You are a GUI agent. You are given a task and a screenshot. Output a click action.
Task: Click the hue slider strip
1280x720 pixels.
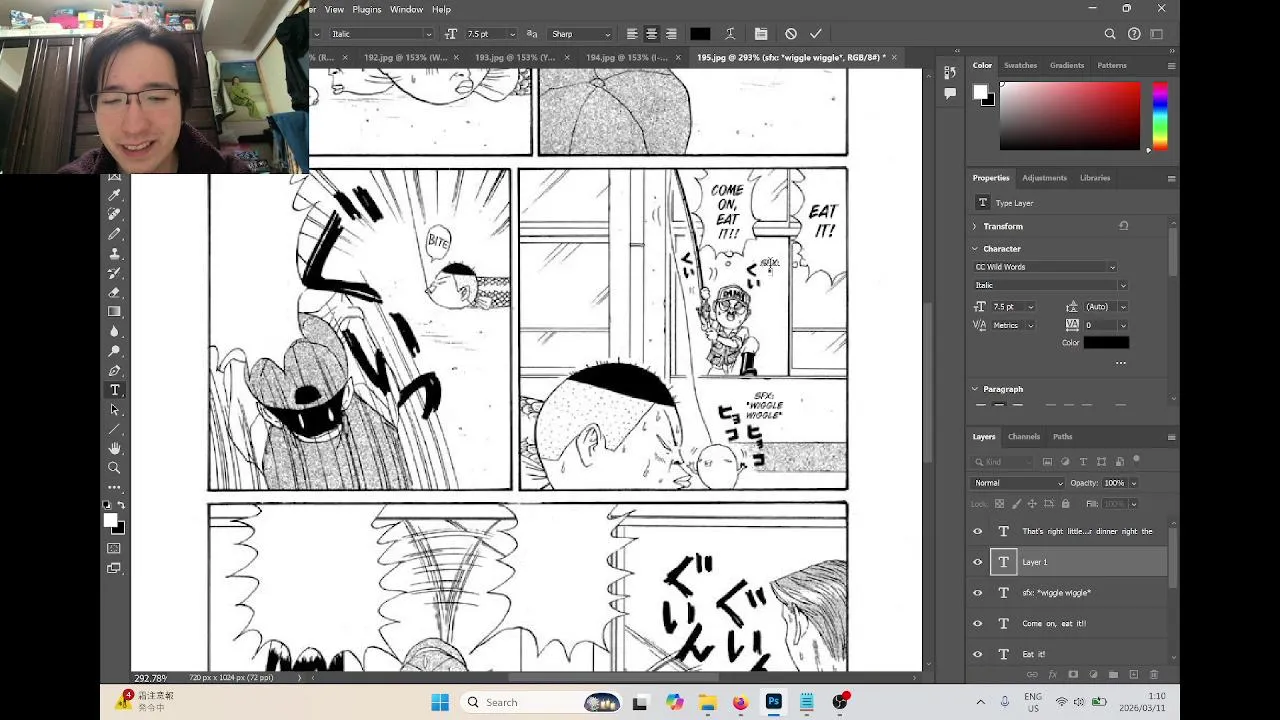coord(1159,116)
